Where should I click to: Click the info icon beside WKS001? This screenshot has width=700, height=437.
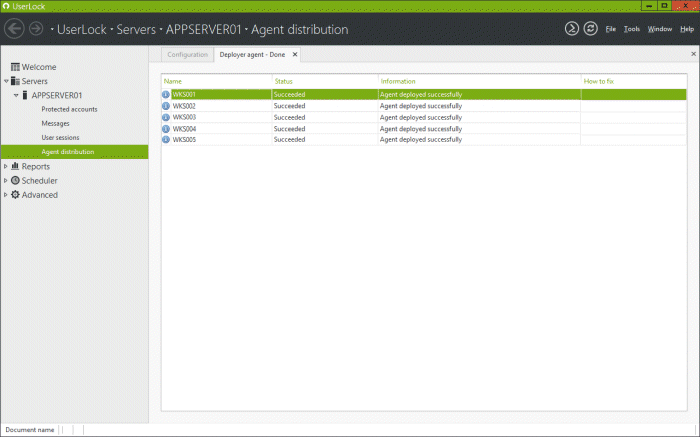(x=166, y=95)
